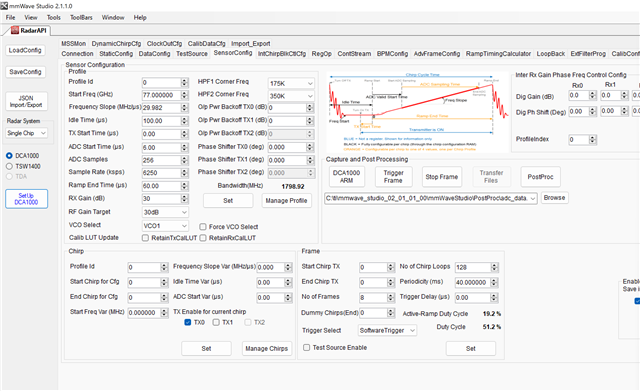This screenshot has height=391, width=640.
Task: Click the Trigger Delay (µs) field
Action: (473, 298)
